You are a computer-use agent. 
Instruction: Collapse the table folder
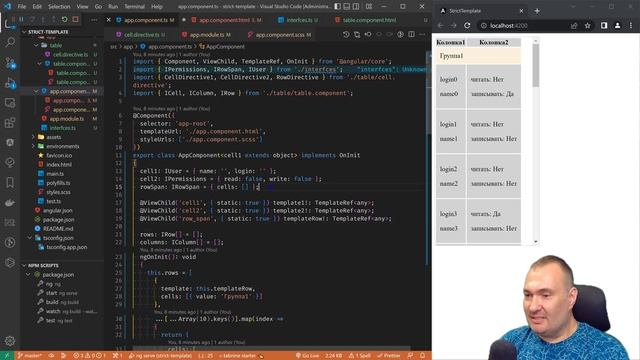point(36,45)
